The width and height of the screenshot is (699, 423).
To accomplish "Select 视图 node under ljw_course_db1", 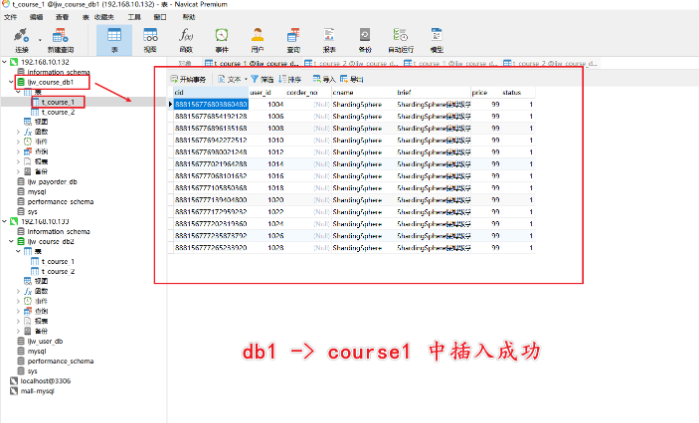I will pyautogui.click(x=41, y=122).
